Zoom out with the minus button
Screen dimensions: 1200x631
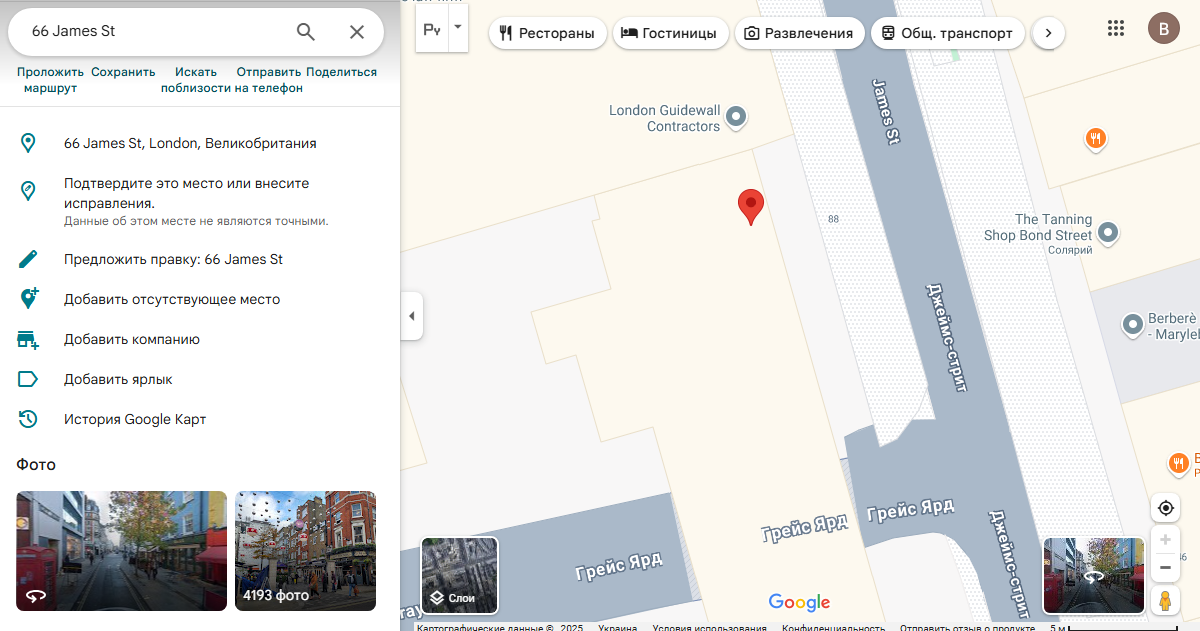[1165, 568]
